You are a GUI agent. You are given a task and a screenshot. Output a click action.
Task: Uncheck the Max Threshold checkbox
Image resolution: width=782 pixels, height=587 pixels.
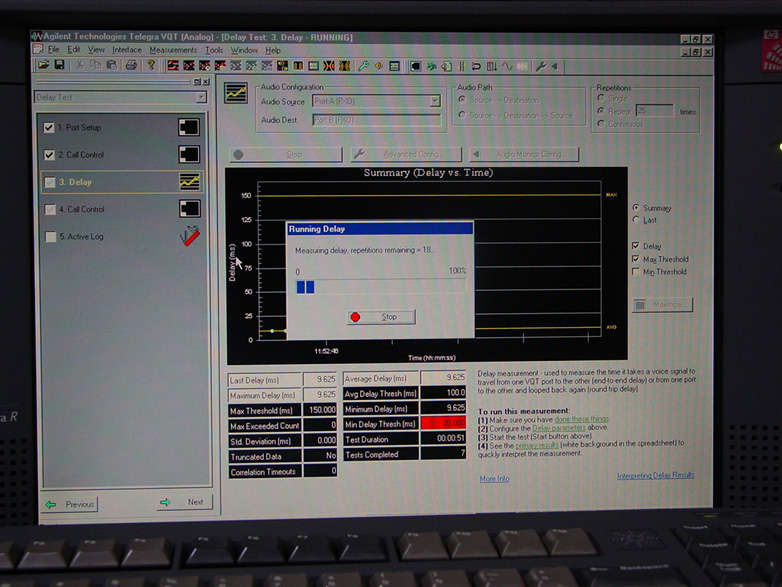635,258
